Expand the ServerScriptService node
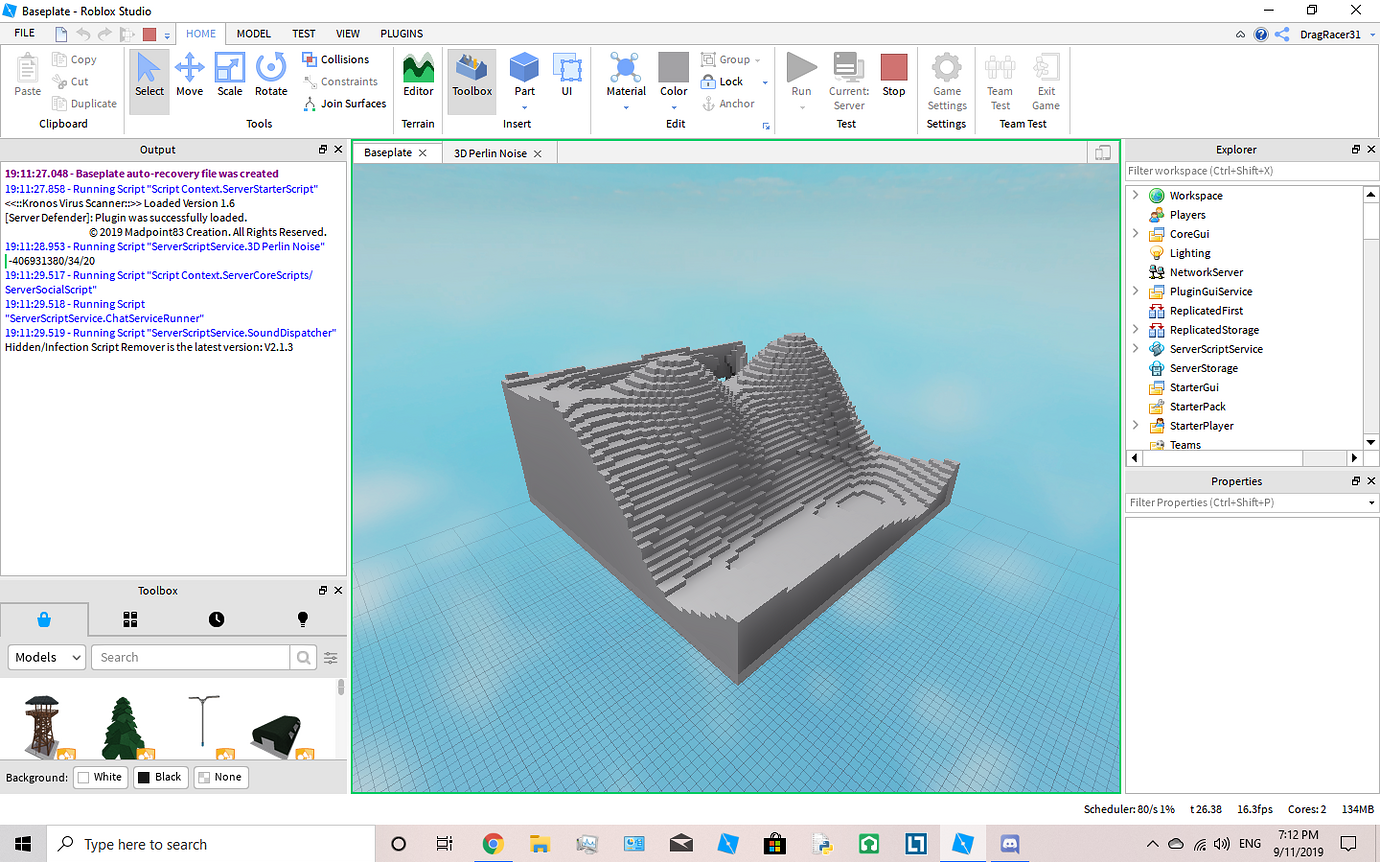This screenshot has height=862, width=1380. click(x=1135, y=348)
